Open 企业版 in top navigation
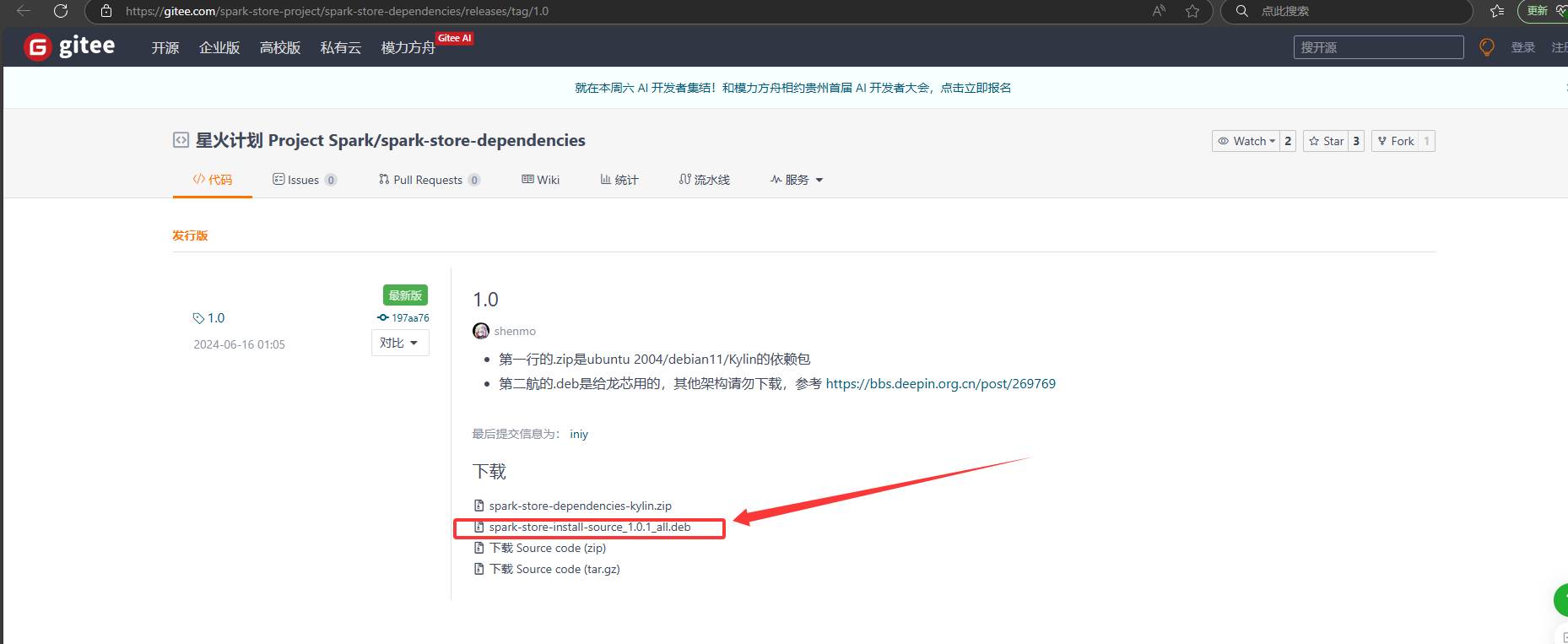The image size is (1568, 644). click(219, 48)
